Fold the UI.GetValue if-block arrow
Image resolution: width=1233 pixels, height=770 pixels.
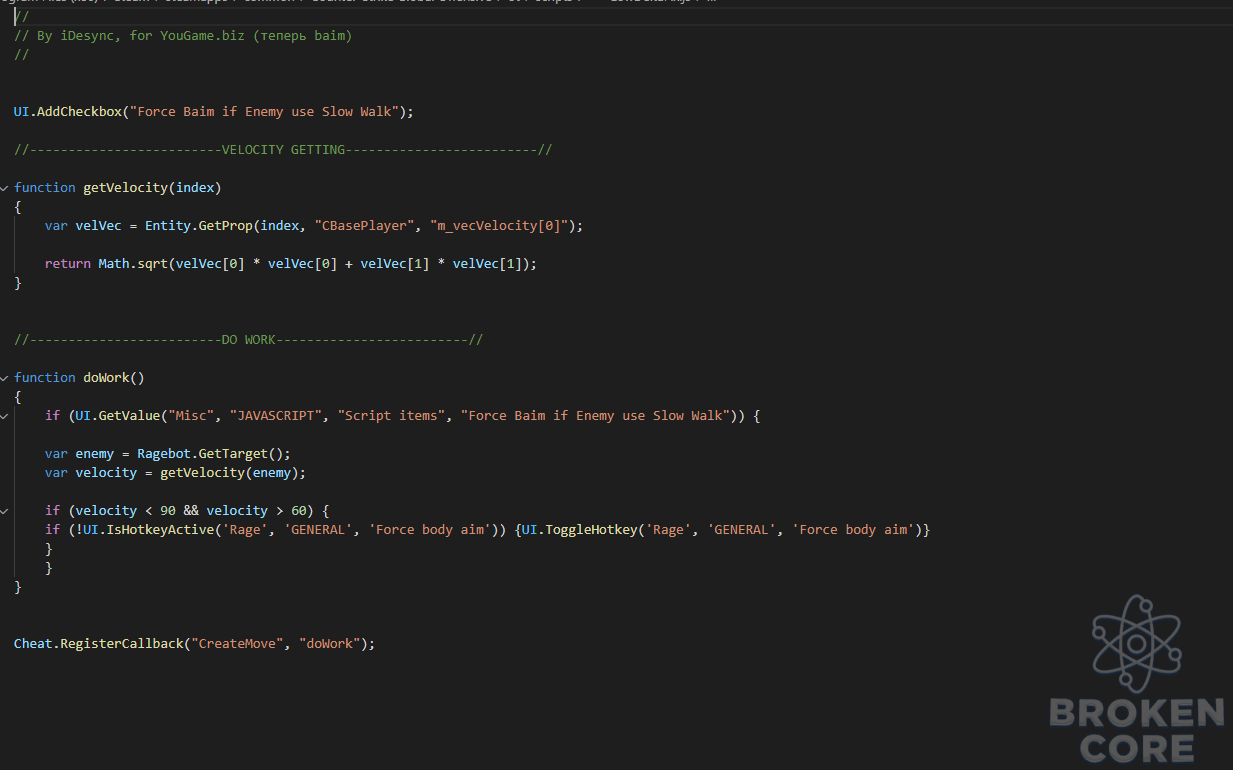(x=5, y=416)
